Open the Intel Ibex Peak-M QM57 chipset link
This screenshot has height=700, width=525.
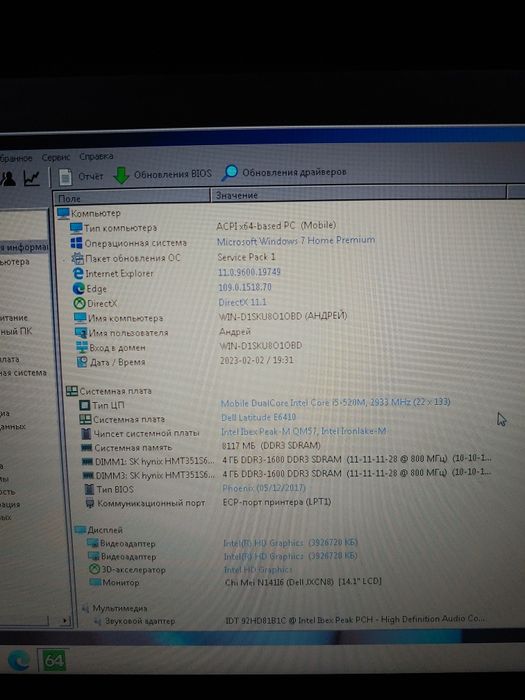pyautogui.click(x=304, y=431)
